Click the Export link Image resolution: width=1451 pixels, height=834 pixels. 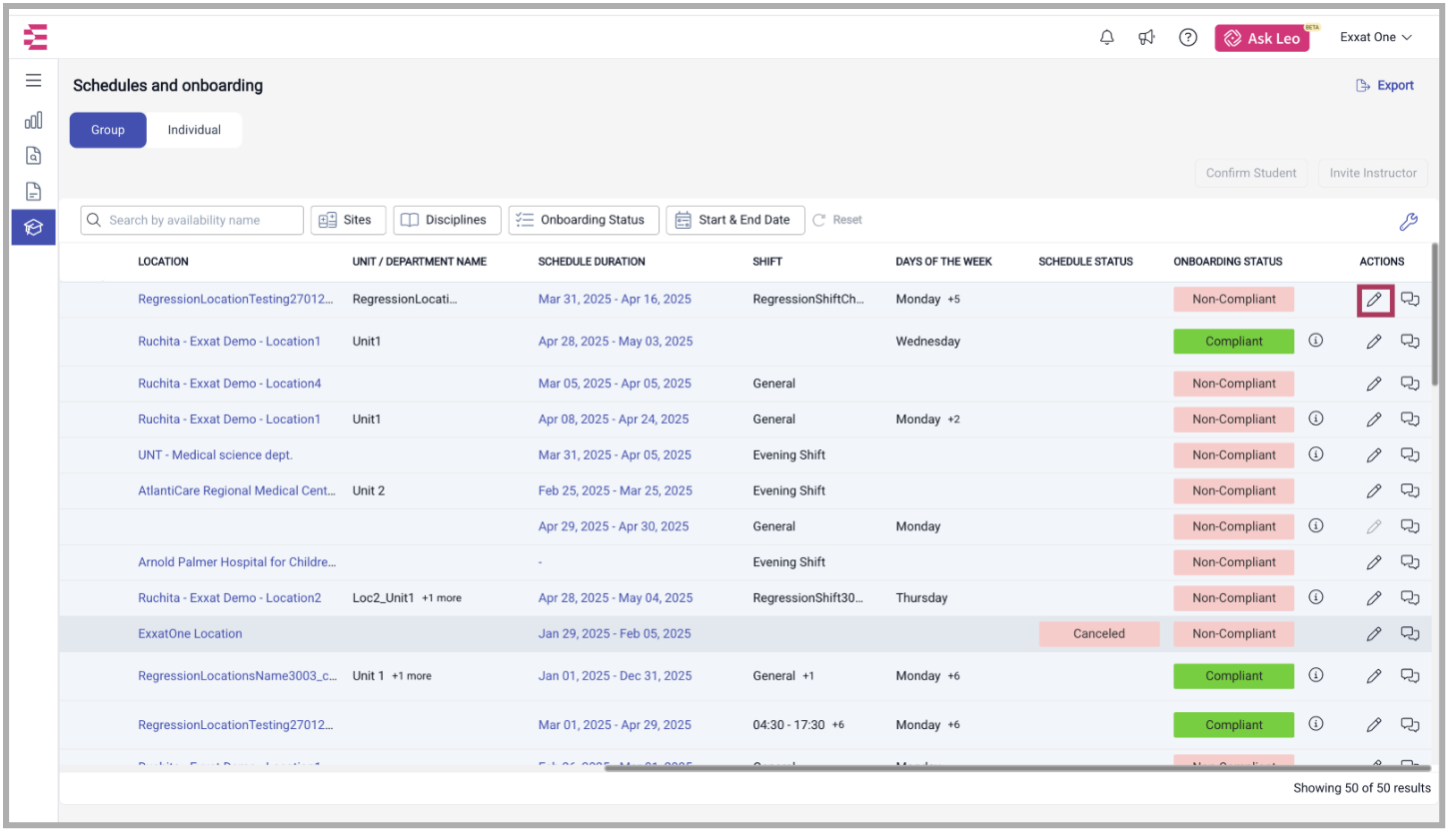pyautogui.click(x=1385, y=86)
